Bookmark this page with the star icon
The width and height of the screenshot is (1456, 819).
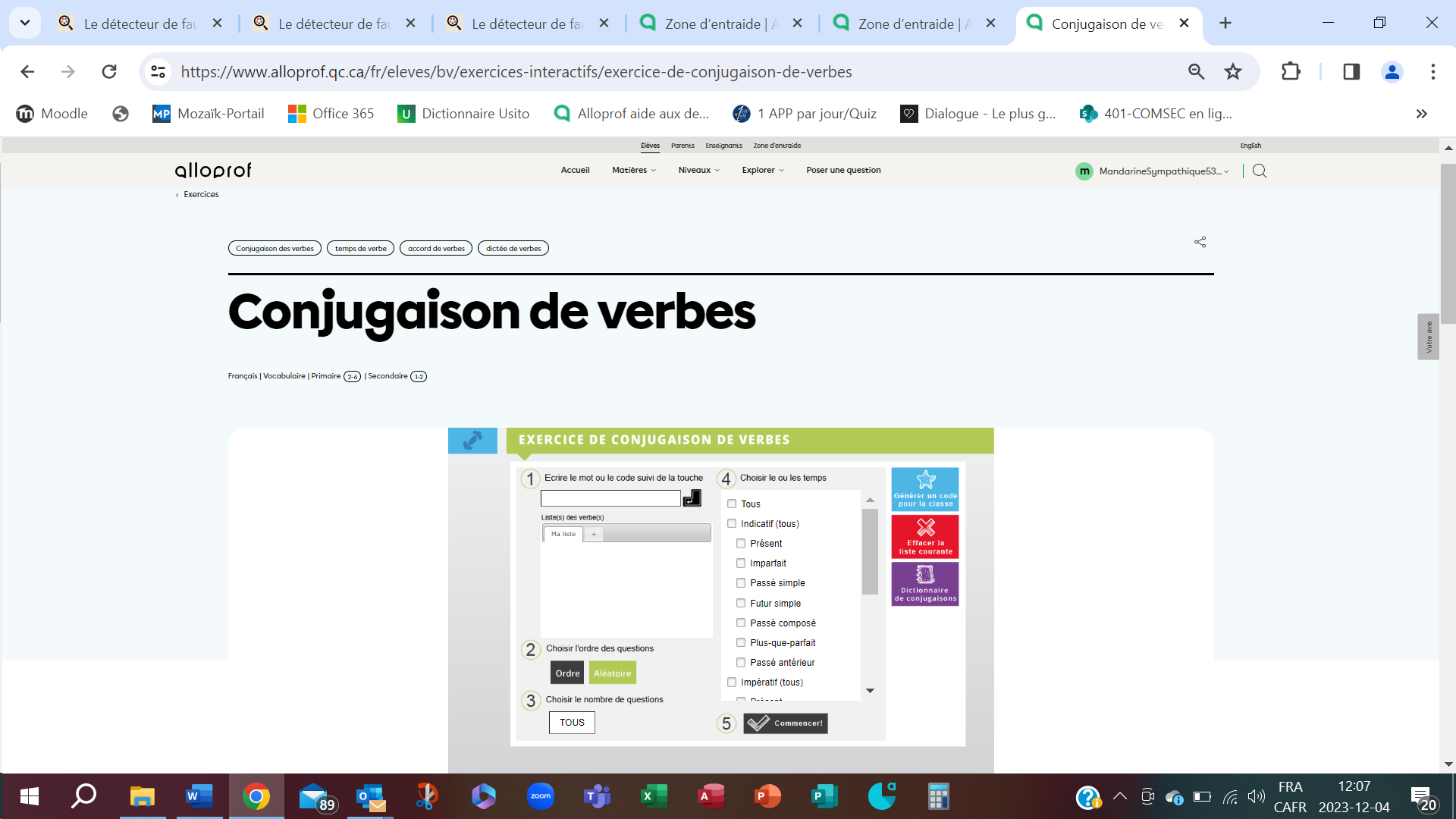point(1233,72)
